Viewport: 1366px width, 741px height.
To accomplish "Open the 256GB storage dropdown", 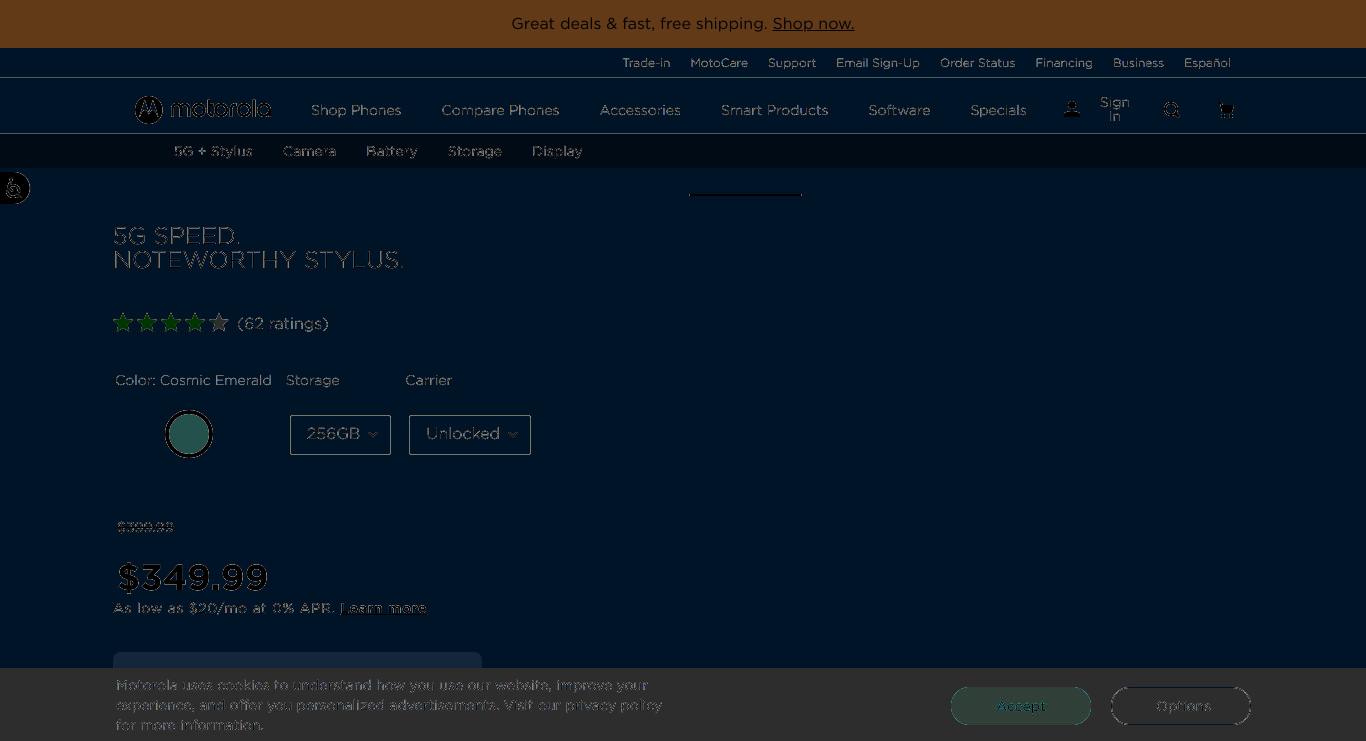I will 340,435.
